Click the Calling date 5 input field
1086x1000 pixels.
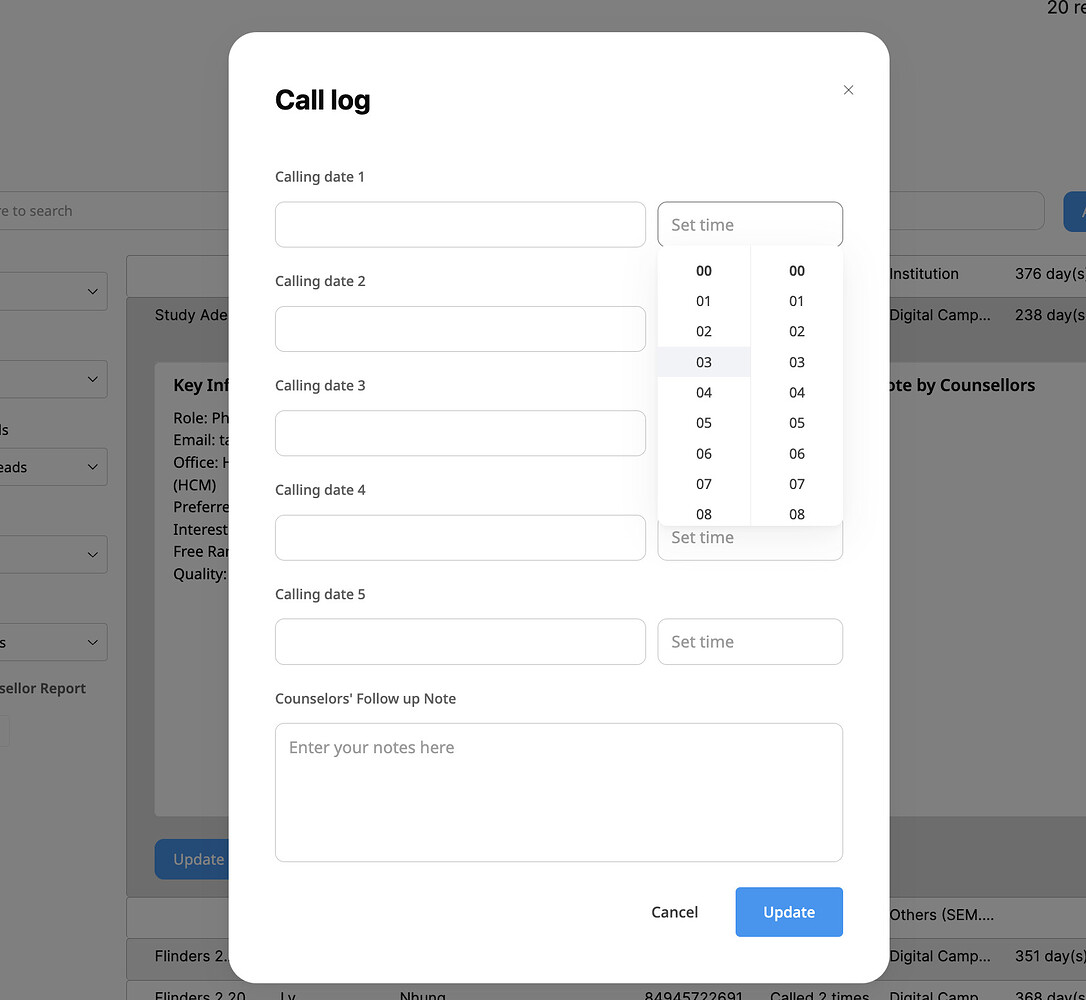(460, 641)
